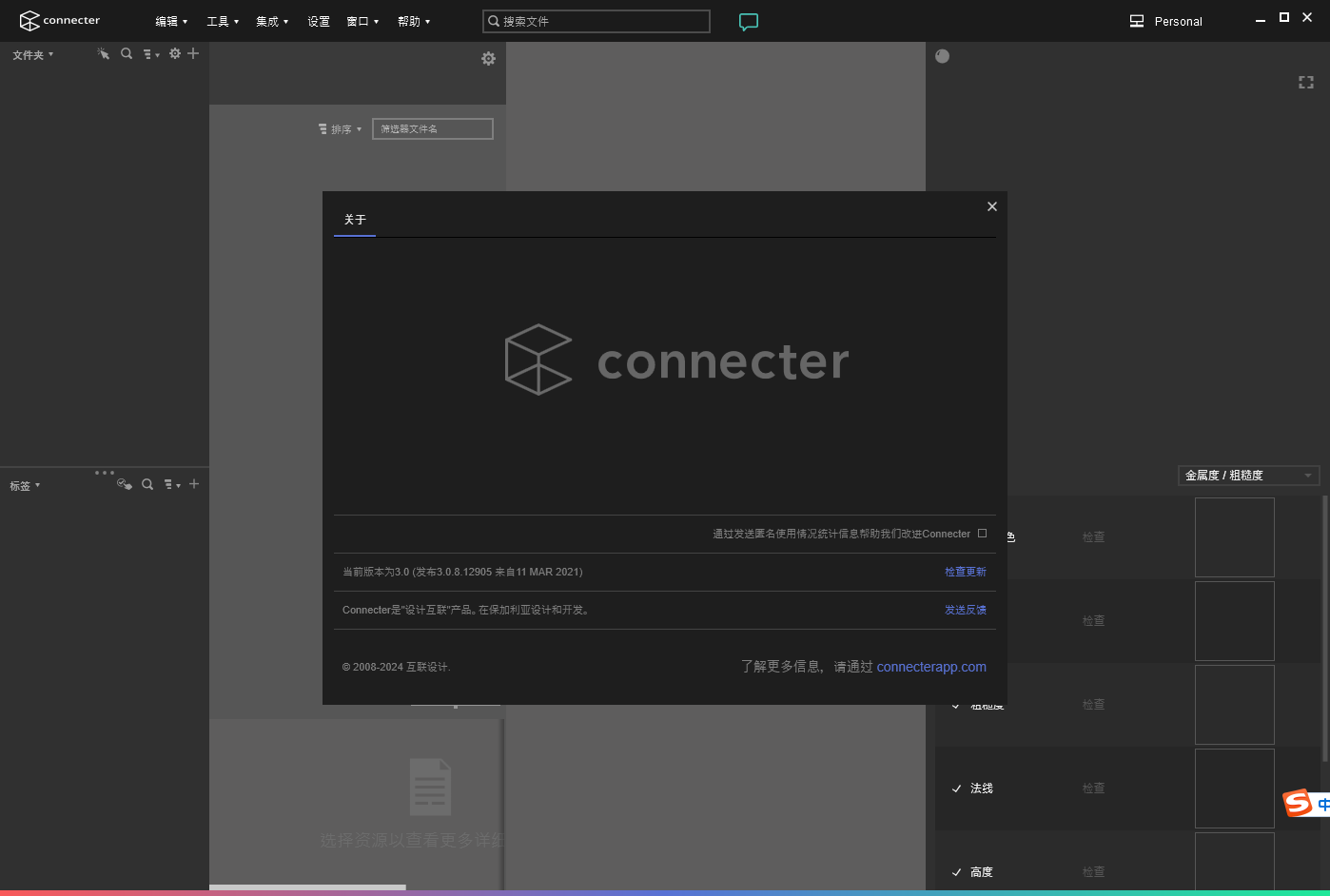Click the 检查更新 link
The width and height of the screenshot is (1330, 896).
[x=966, y=571]
